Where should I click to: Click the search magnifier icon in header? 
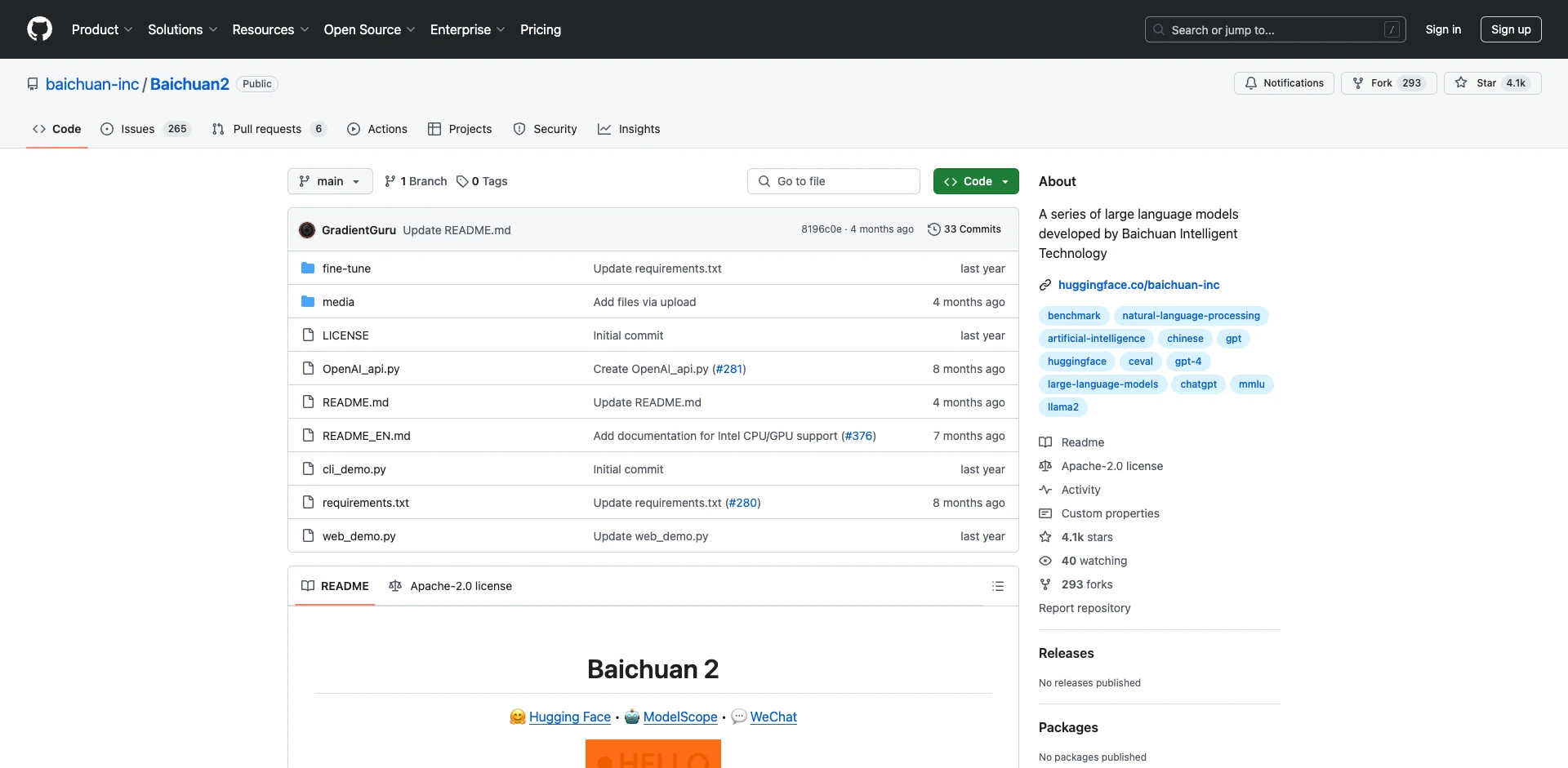pyautogui.click(x=1159, y=29)
